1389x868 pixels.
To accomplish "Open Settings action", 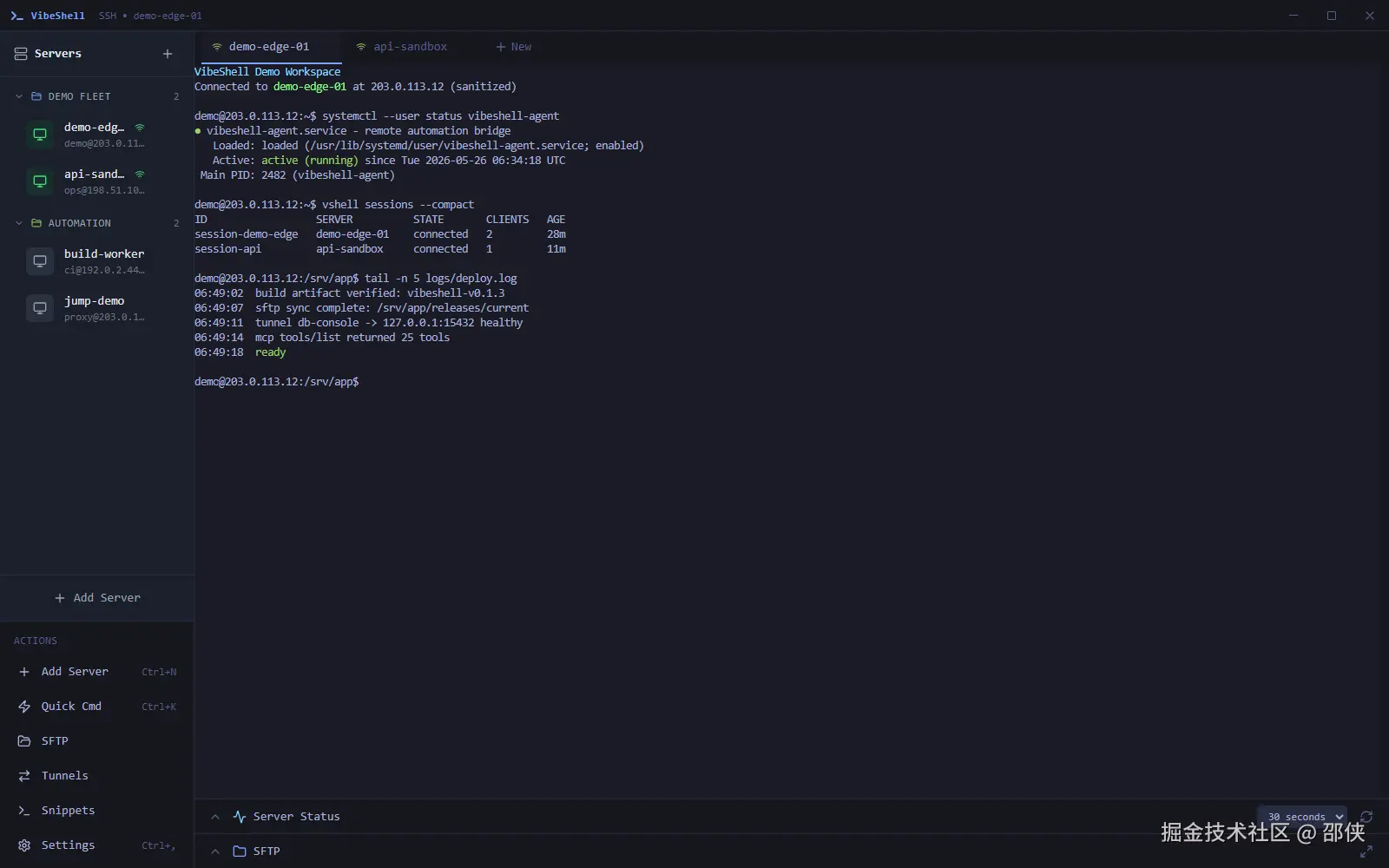I will coord(97,845).
